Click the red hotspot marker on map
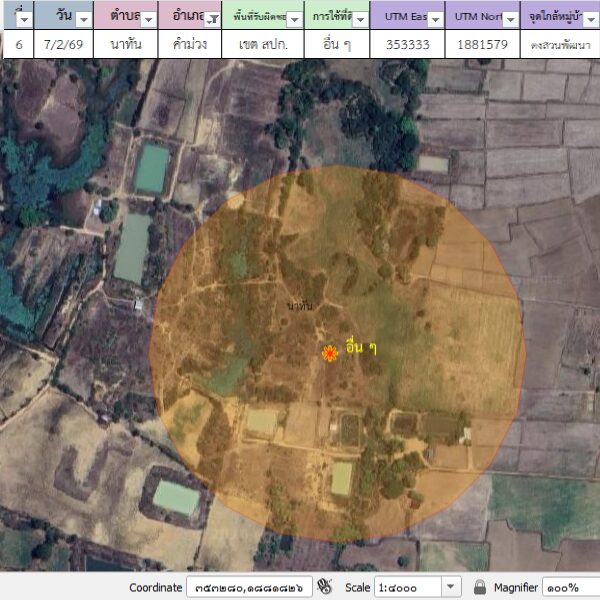Viewport: 600px width, 600px height. coord(329,352)
